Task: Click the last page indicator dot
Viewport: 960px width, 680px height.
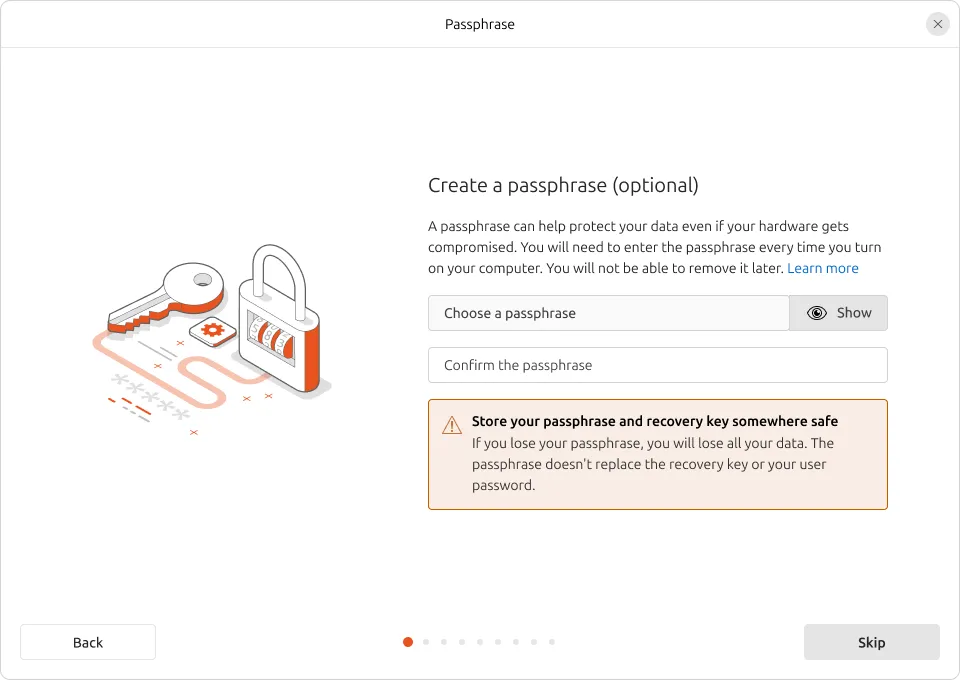Action: pyautogui.click(x=552, y=642)
